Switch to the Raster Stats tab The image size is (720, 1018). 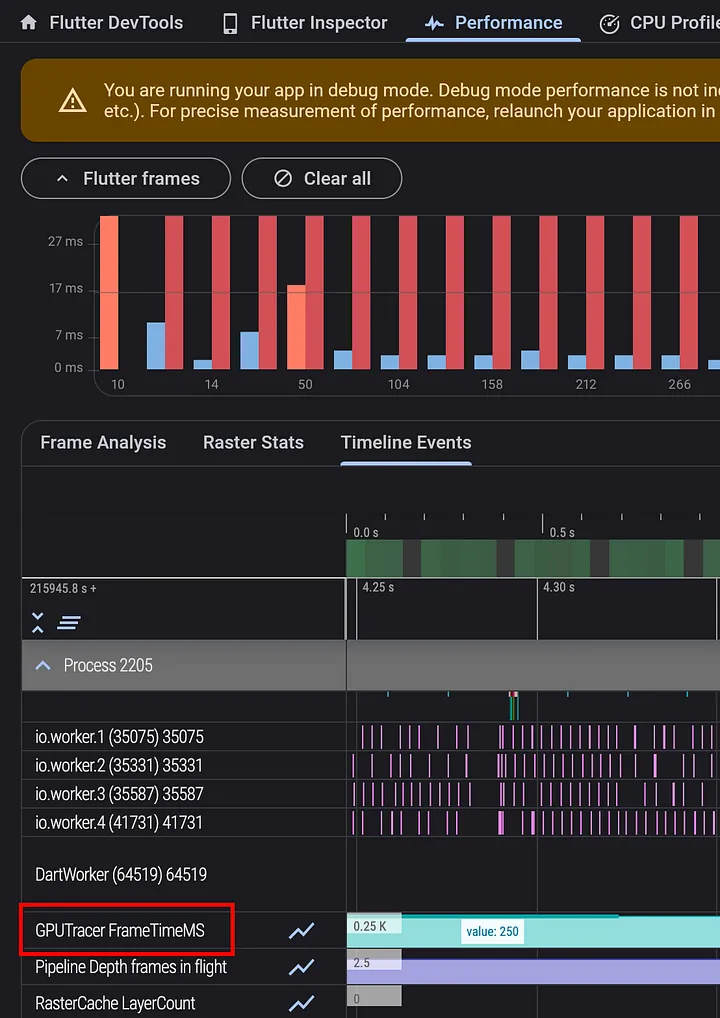[x=253, y=442]
